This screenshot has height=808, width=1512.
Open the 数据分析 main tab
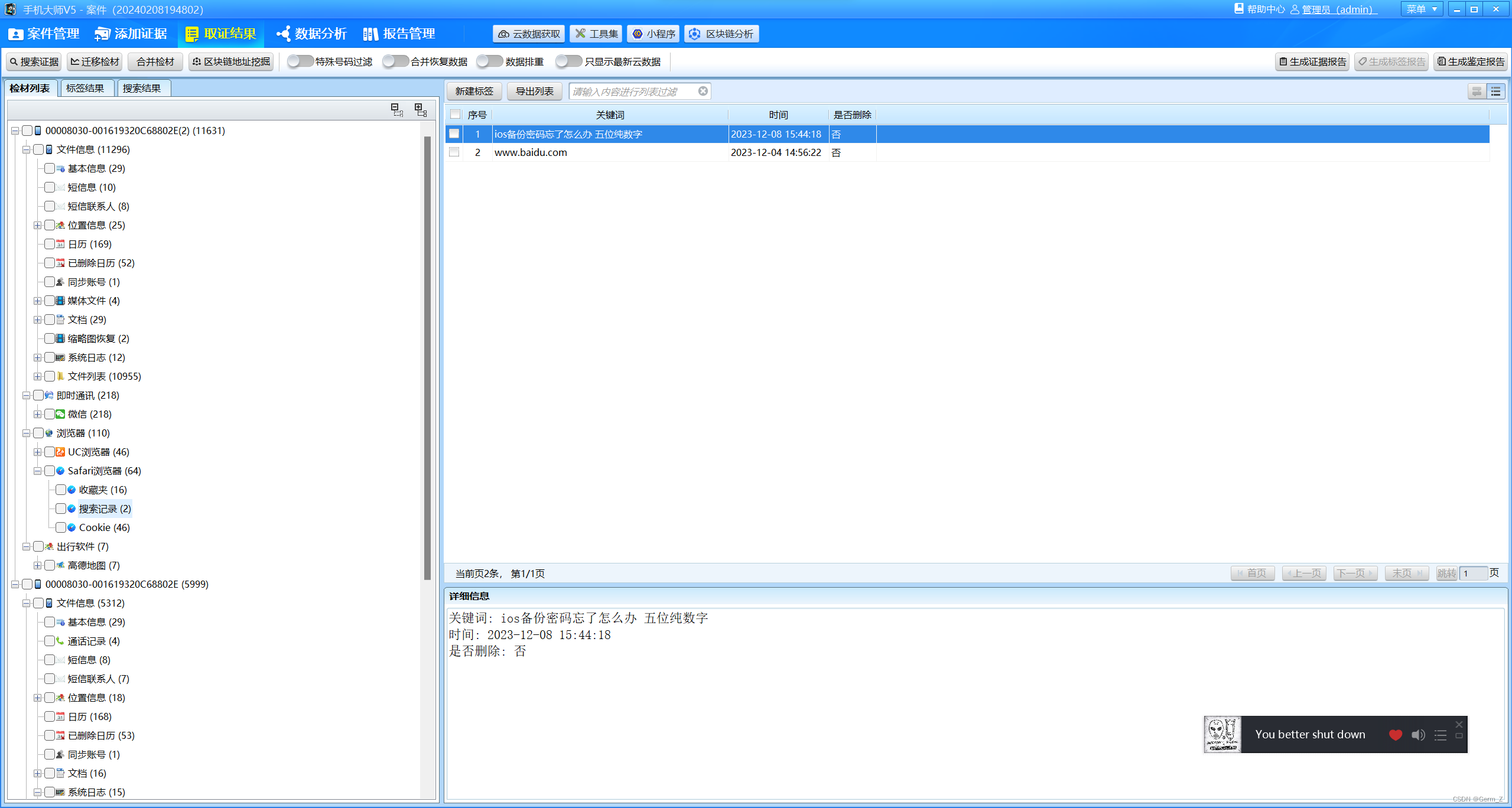[x=312, y=34]
